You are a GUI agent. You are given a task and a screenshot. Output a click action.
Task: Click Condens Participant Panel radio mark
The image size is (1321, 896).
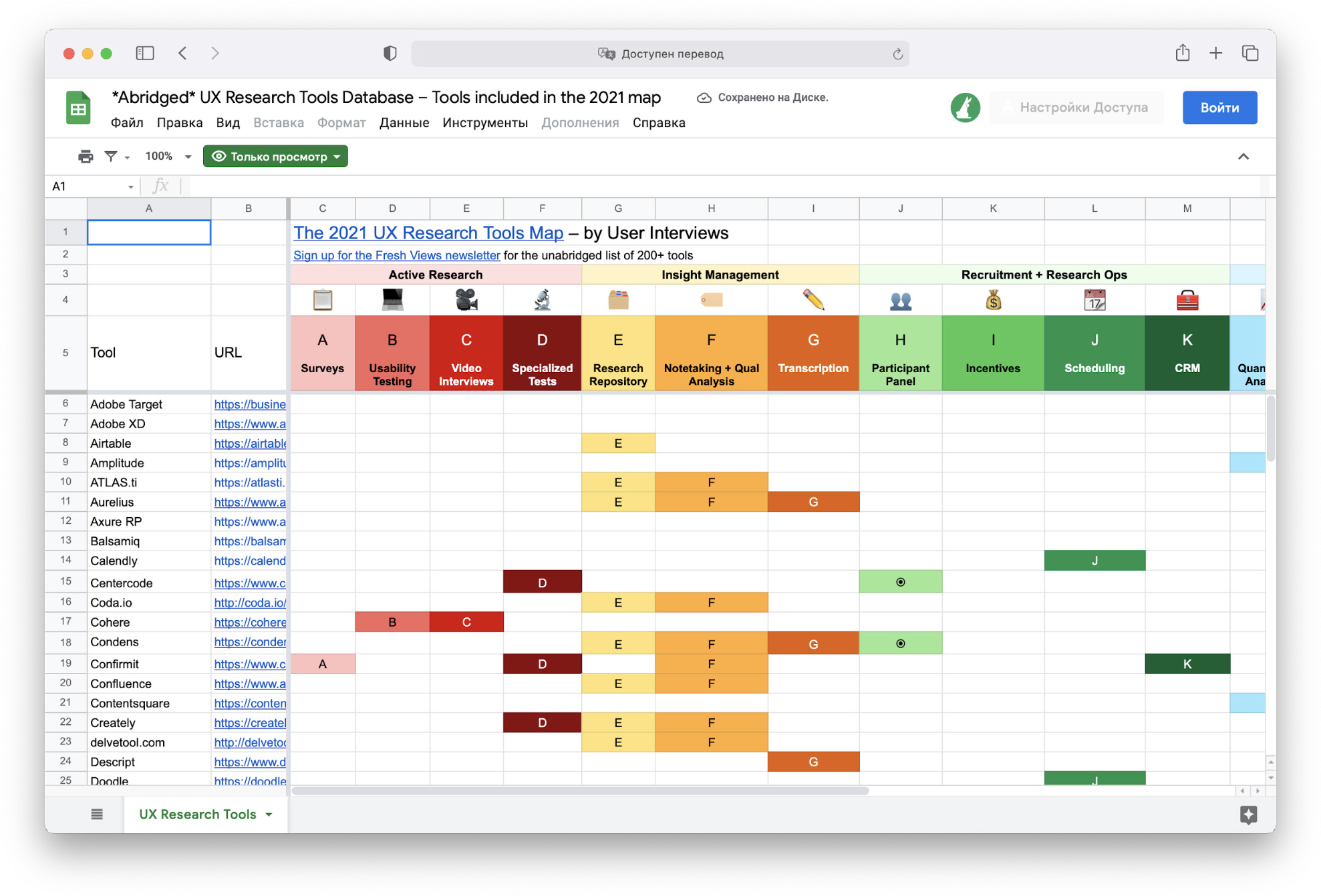coord(900,643)
